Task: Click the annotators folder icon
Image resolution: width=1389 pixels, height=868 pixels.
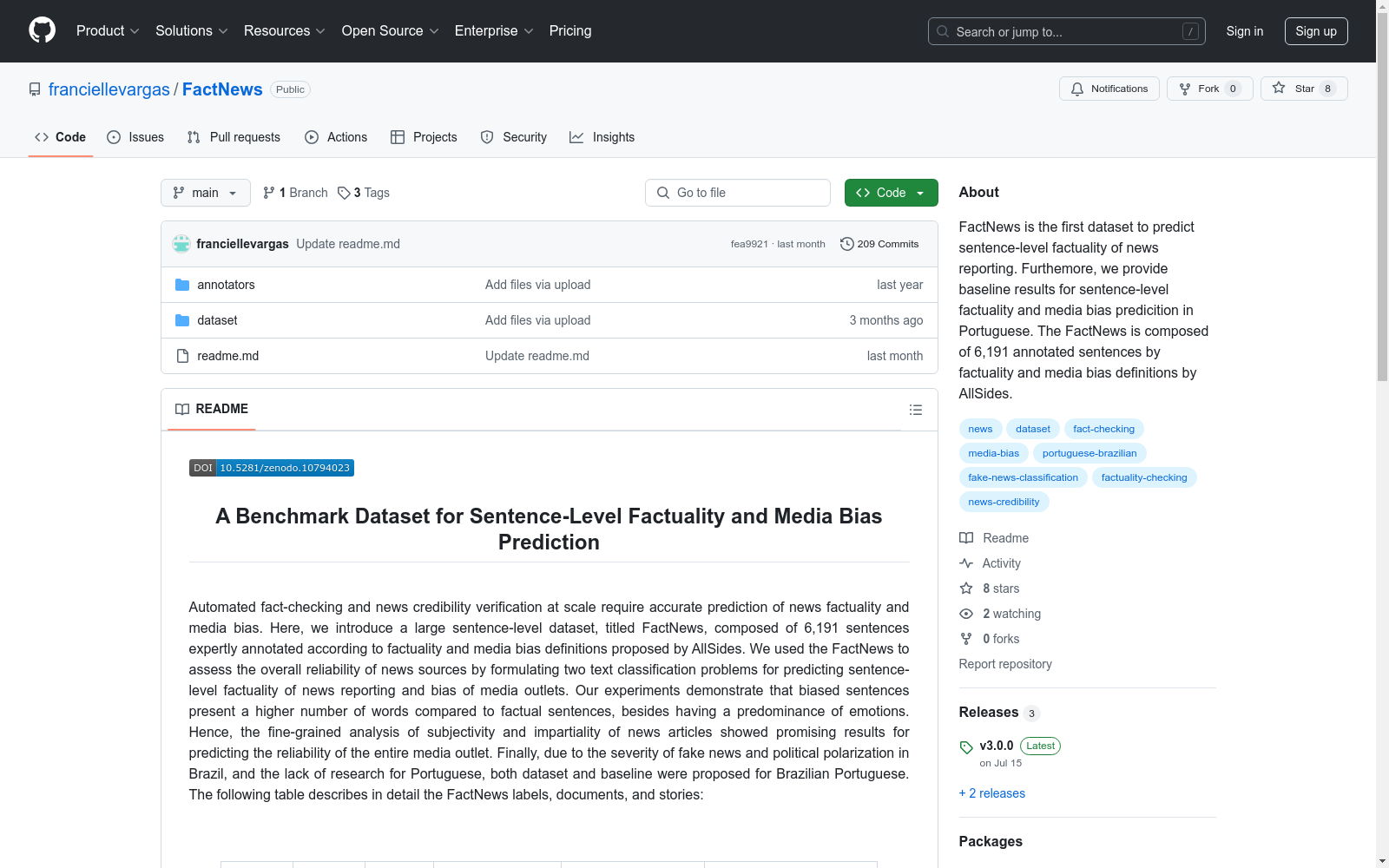Action: pyautogui.click(x=182, y=285)
